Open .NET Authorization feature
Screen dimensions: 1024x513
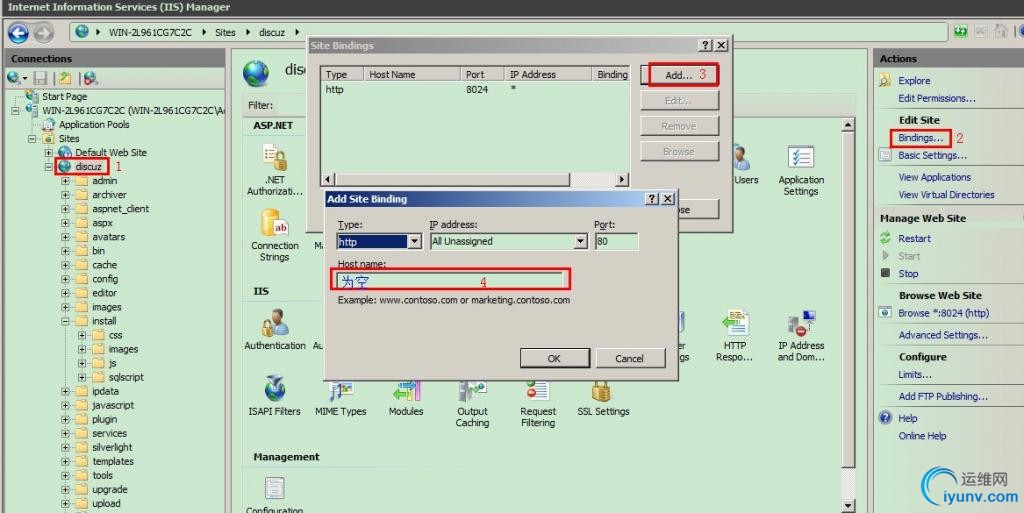coord(275,170)
